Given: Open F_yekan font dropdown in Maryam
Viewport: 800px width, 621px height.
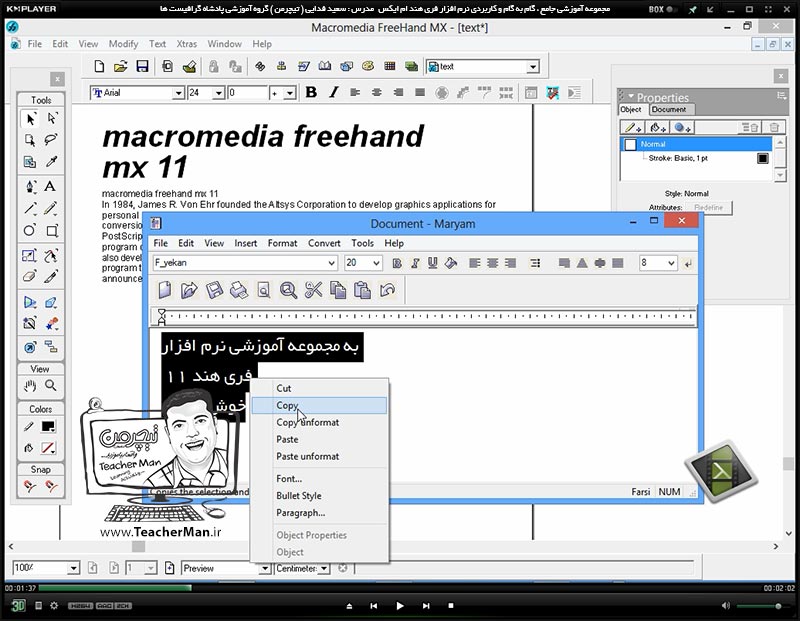Looking at the screenshot, I should pos(332,263).
